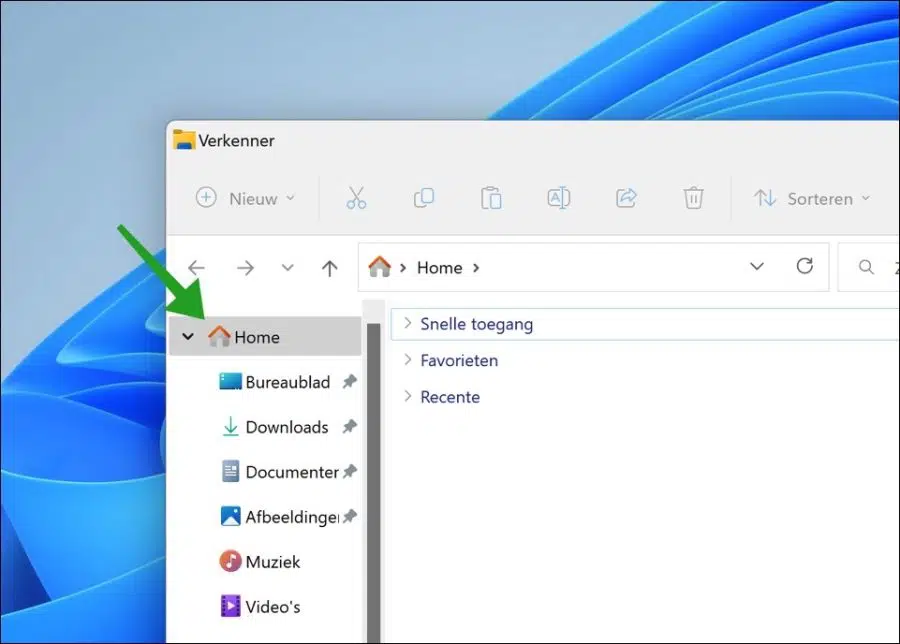Click the pin icon next to Downloads
Image resolution: width=900 pixels, height=644 pixels.
pyautogui.click(x=350, y=426)
